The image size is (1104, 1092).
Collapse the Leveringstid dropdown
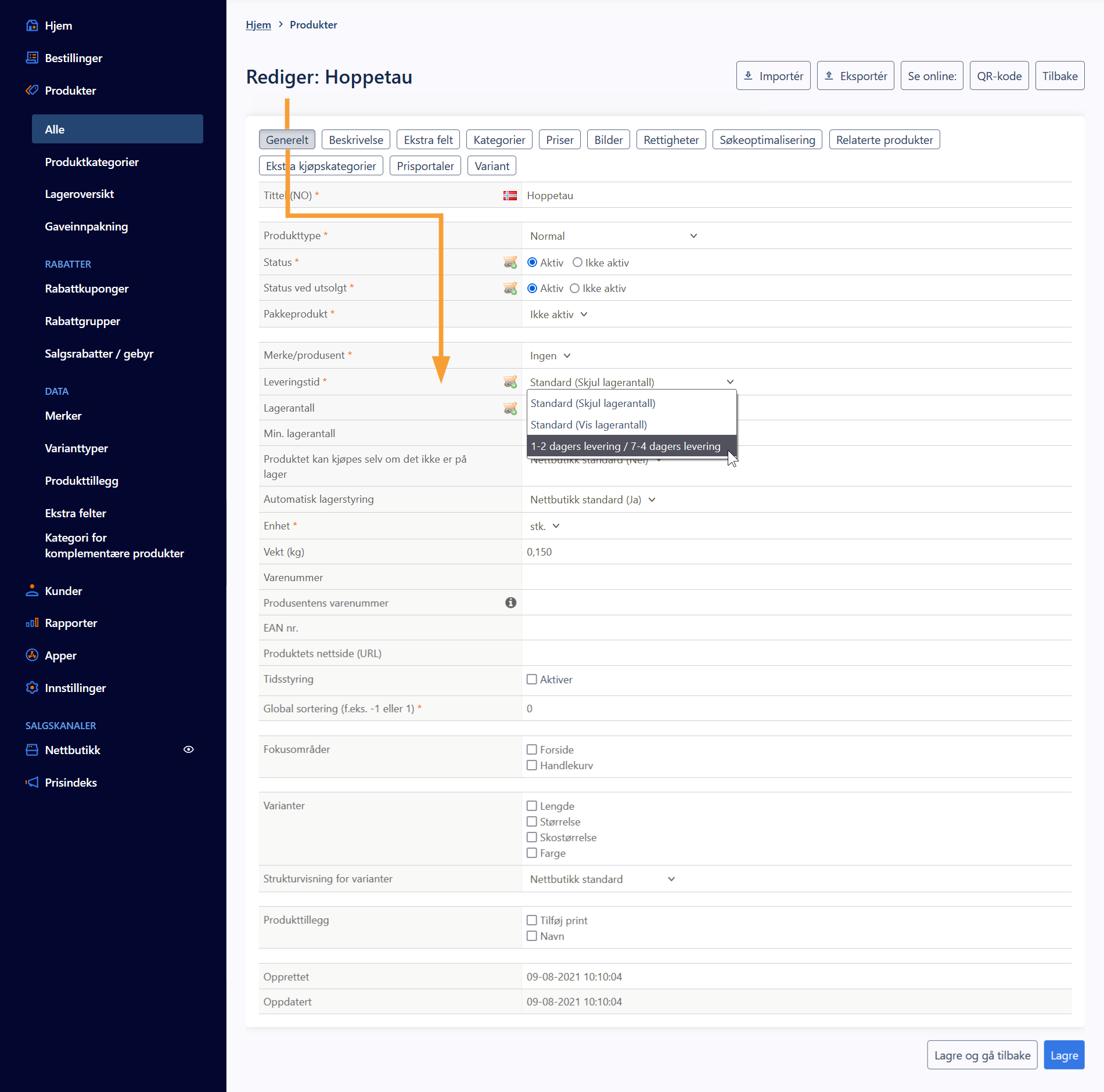[x=632, y=382]
